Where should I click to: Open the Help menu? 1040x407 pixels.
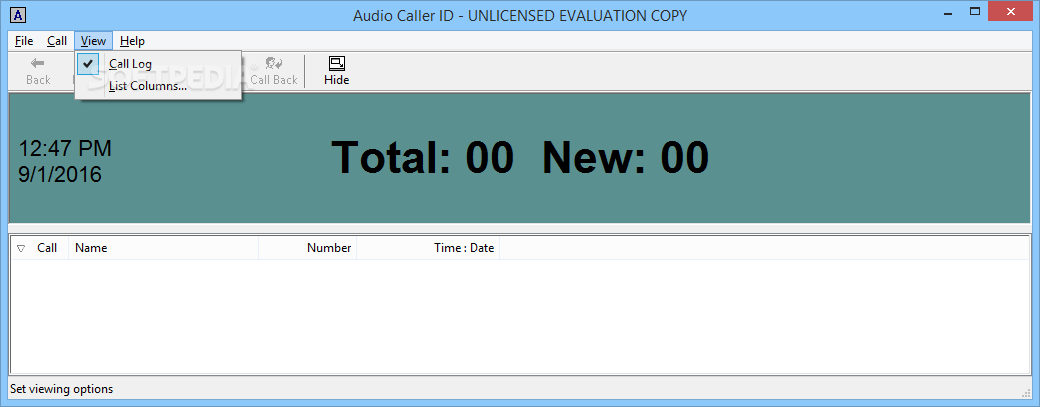[132, 41]
